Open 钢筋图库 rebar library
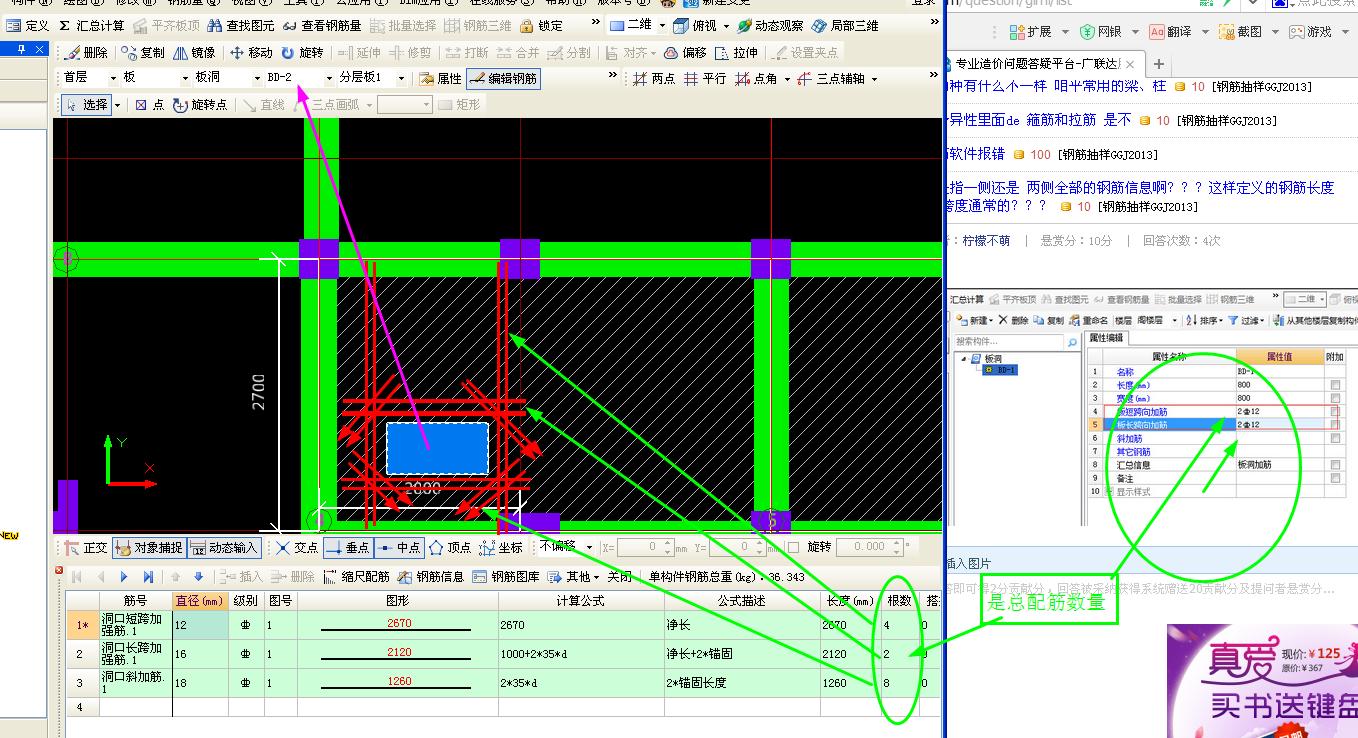 506,576
